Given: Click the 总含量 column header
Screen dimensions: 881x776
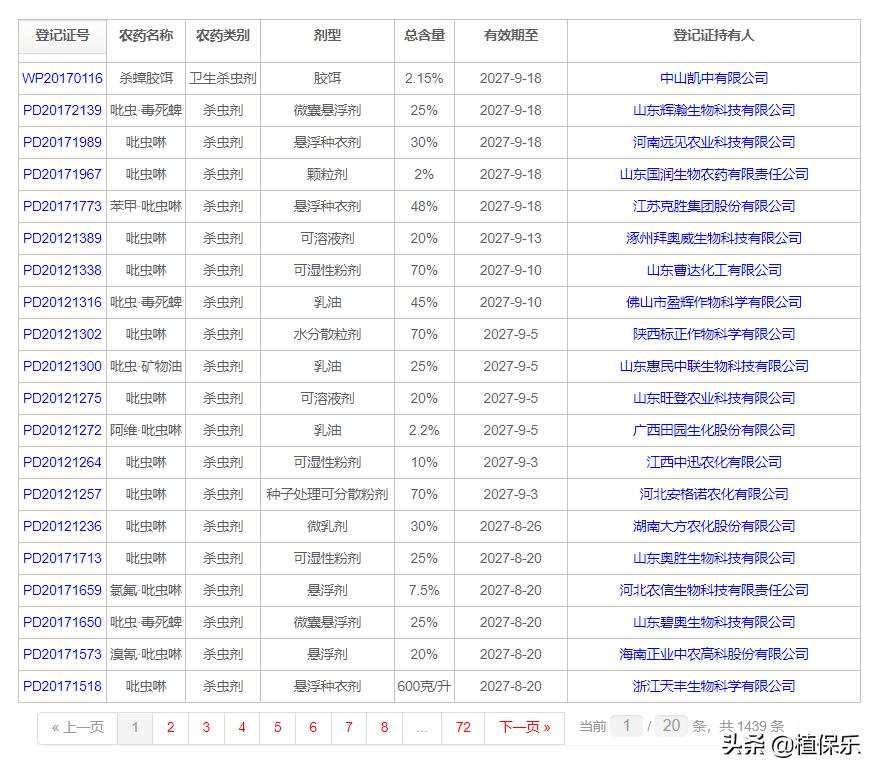Looking at the screenshot, I should click(x=424, y=33).
